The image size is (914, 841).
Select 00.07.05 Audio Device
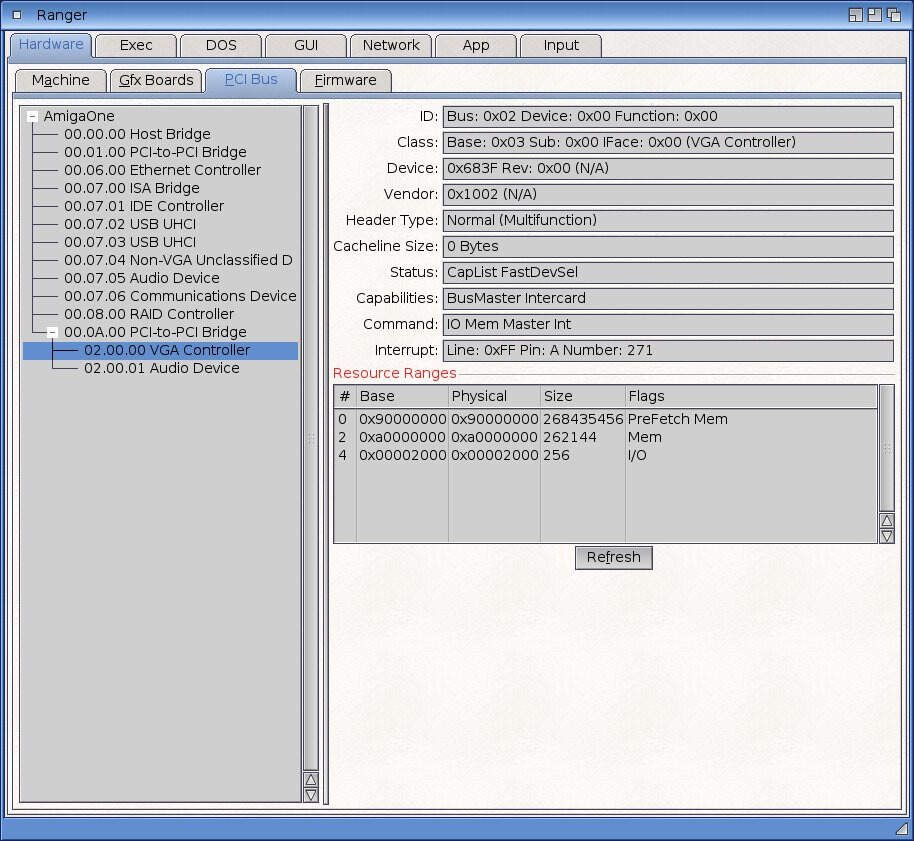click(142, 278)
